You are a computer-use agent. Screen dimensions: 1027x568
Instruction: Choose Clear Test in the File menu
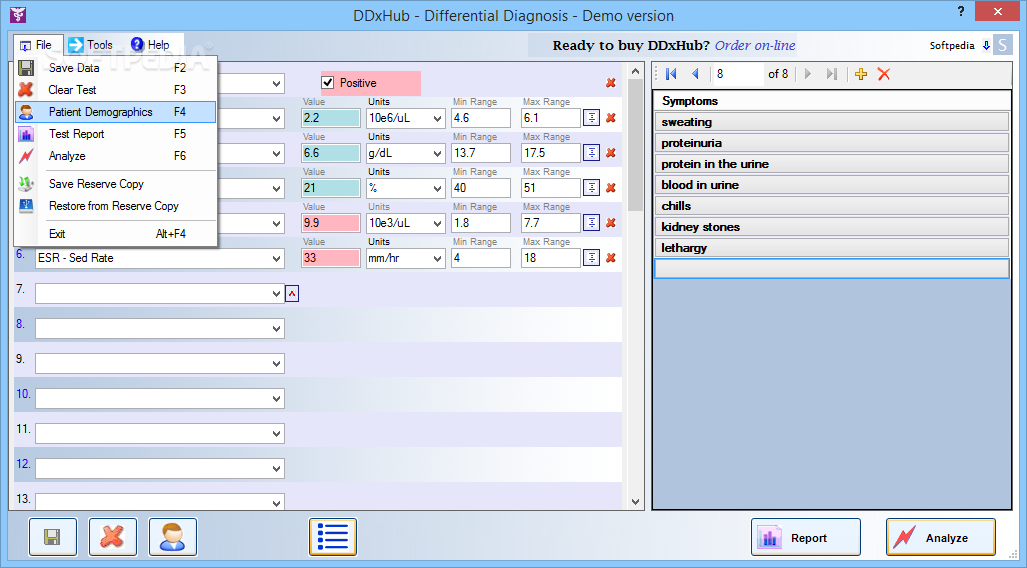pos(116,90)
